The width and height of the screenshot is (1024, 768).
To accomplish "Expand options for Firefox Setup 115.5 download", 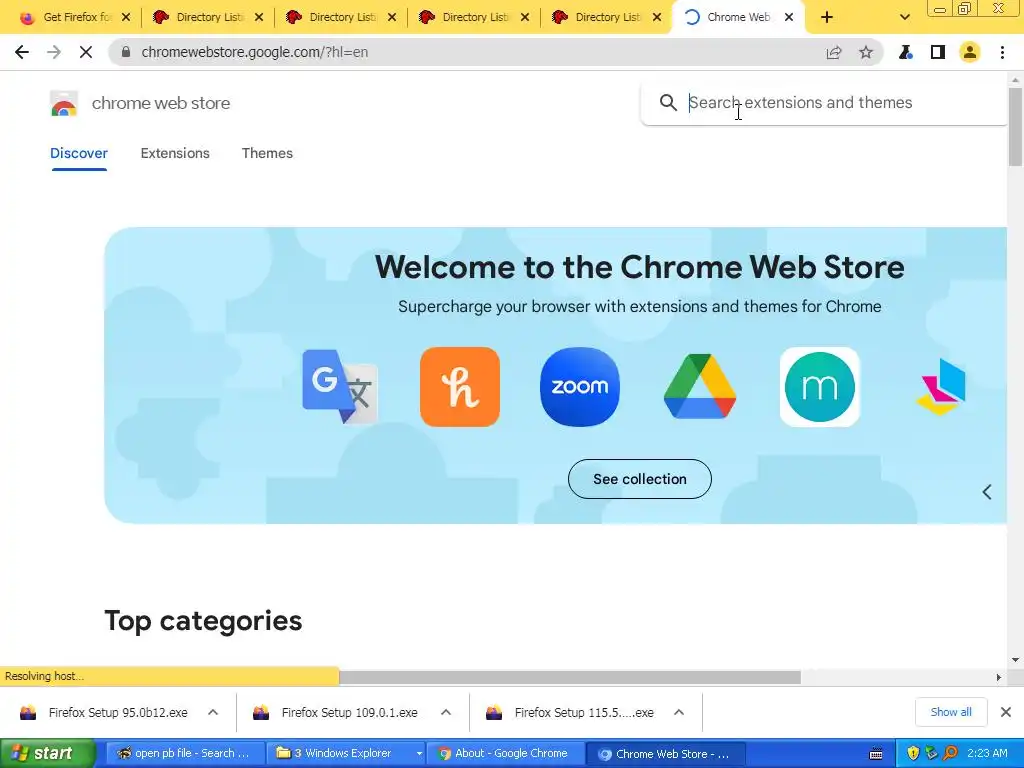I will [679, 712].
